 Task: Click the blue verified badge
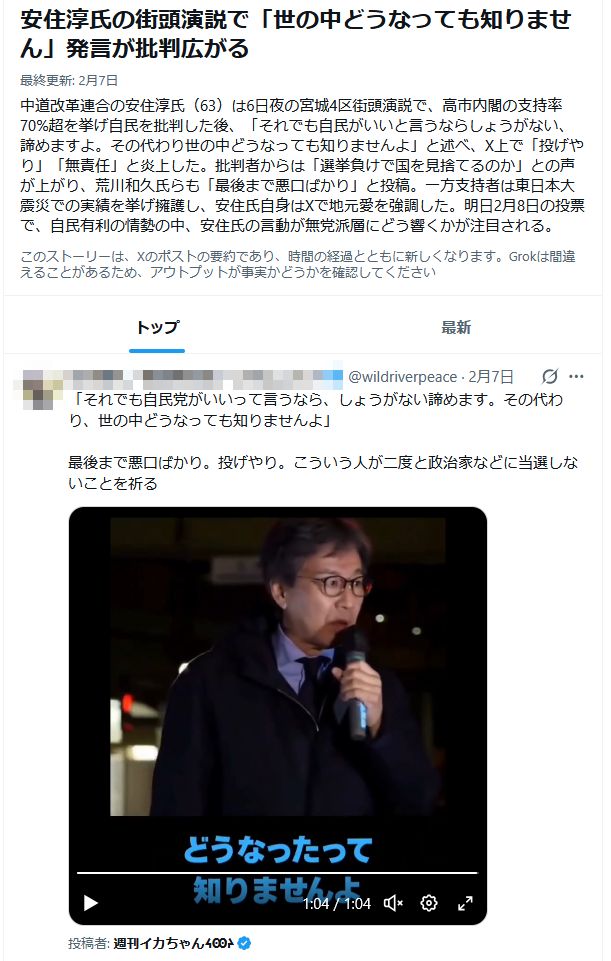coord(244,943)
